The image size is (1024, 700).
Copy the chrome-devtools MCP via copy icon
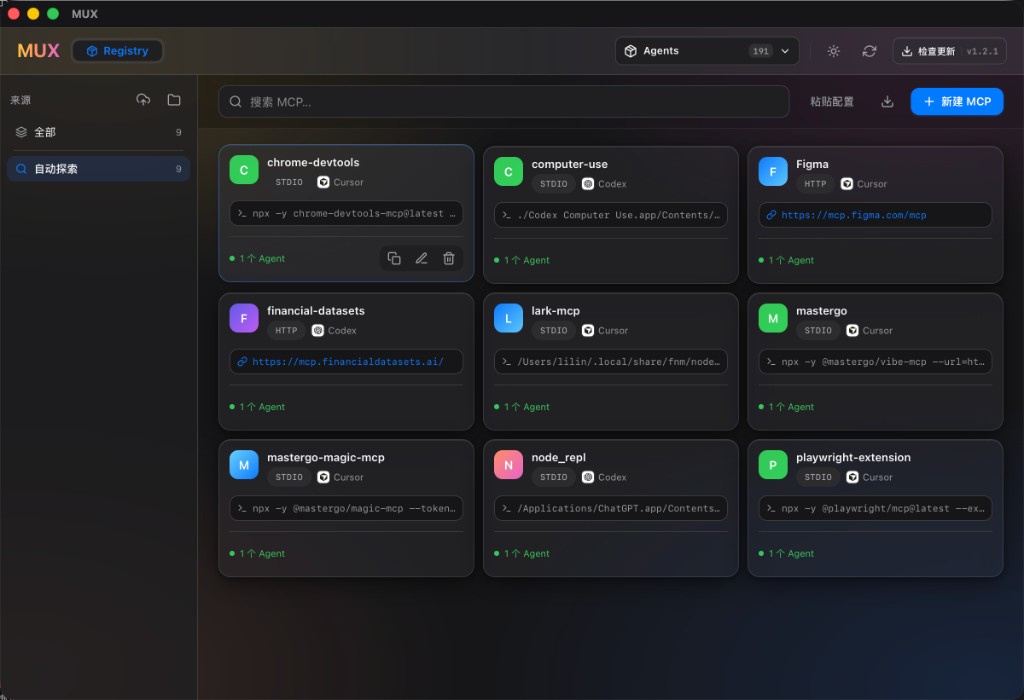pos(394,259)
